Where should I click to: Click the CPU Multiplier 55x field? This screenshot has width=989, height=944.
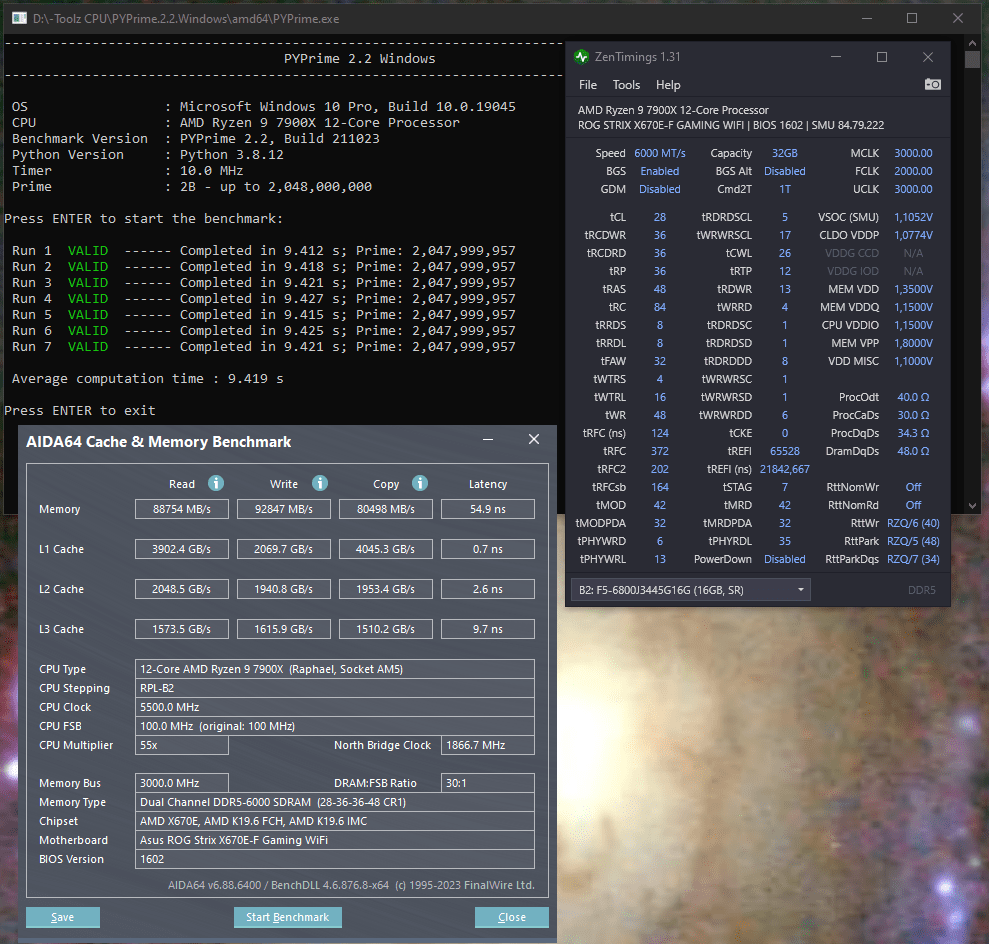(182, 745)
